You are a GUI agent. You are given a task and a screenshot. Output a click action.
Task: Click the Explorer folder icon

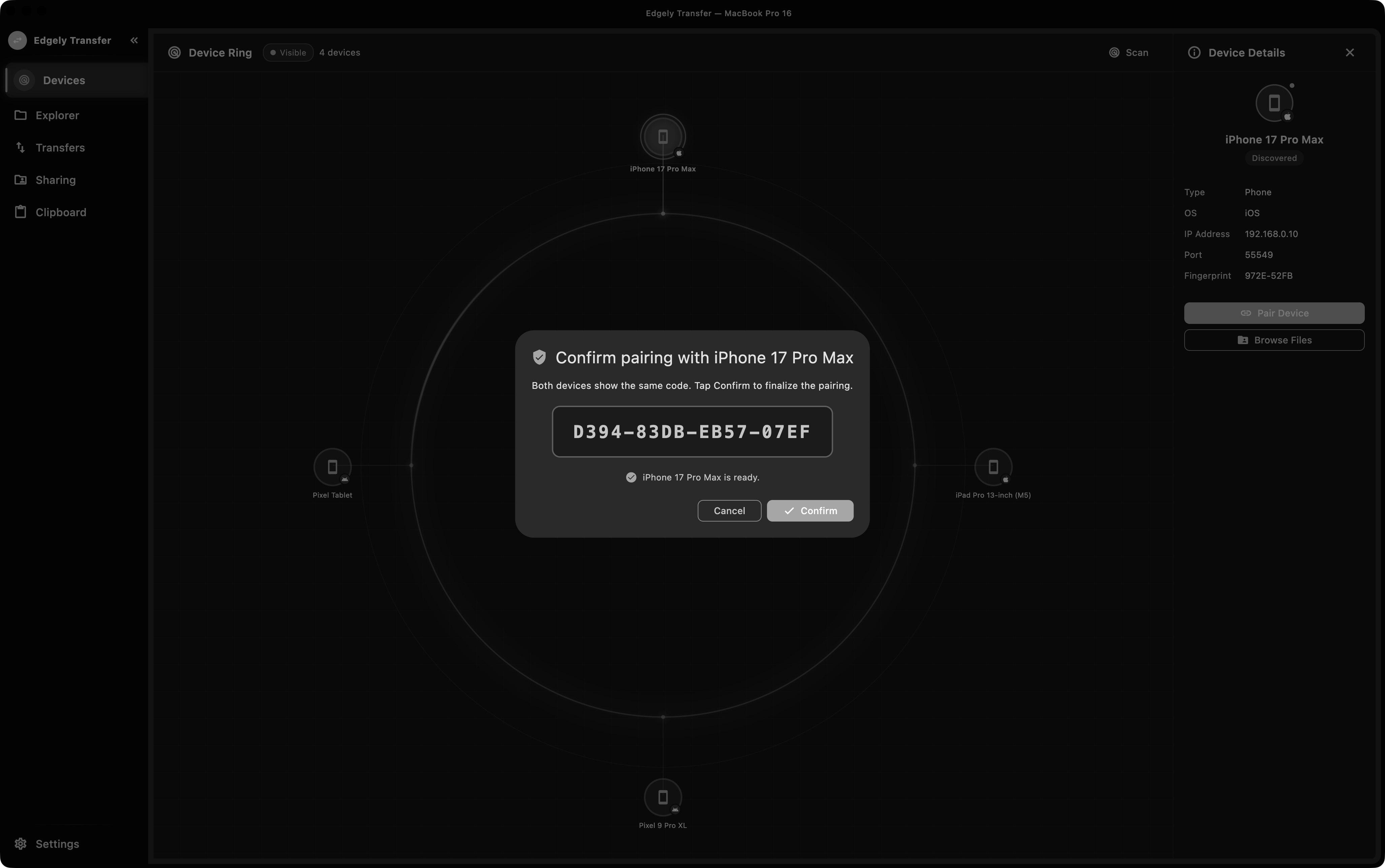21,115
